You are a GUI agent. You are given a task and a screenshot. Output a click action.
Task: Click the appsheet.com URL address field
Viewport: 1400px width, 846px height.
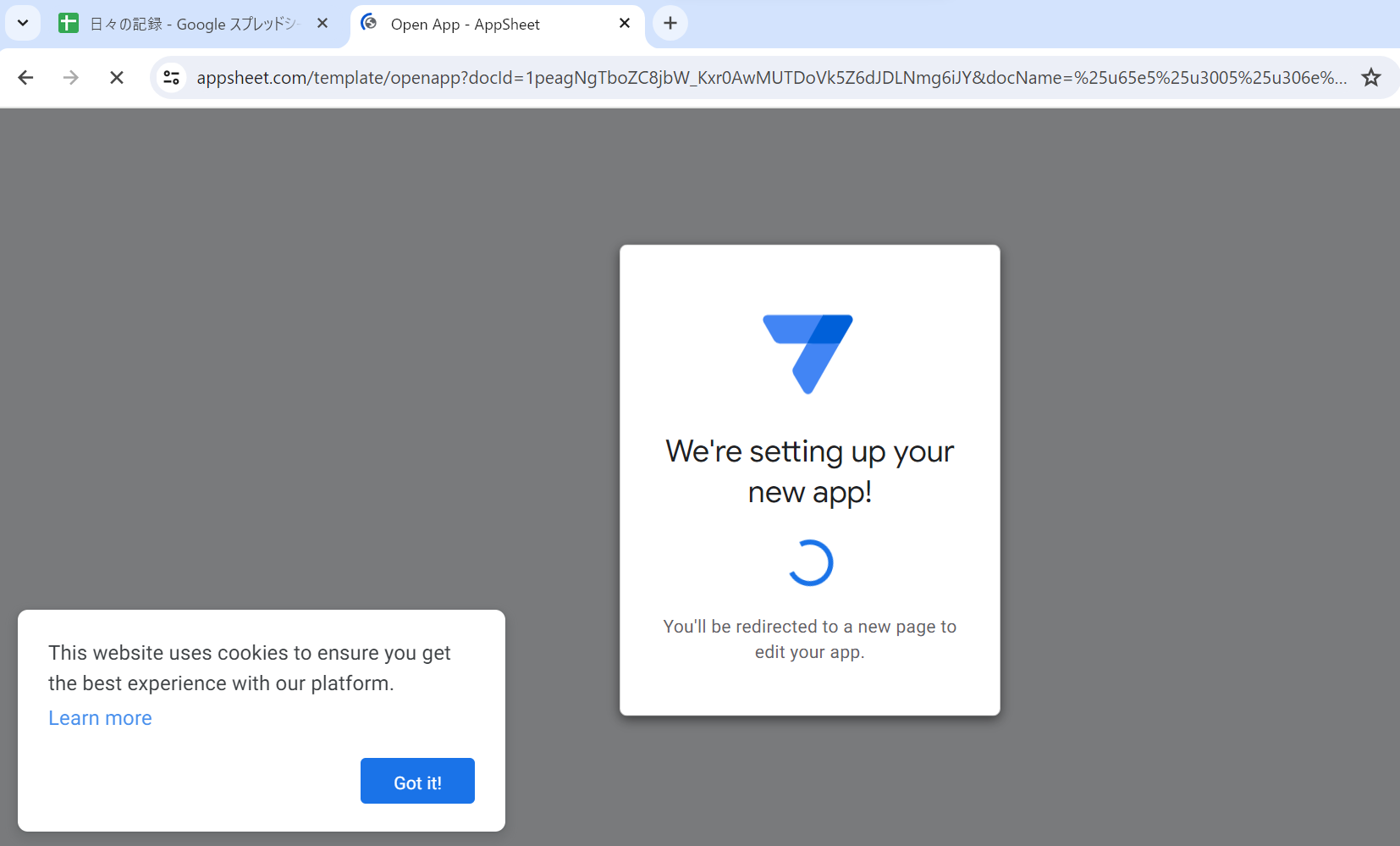(771, 78)
